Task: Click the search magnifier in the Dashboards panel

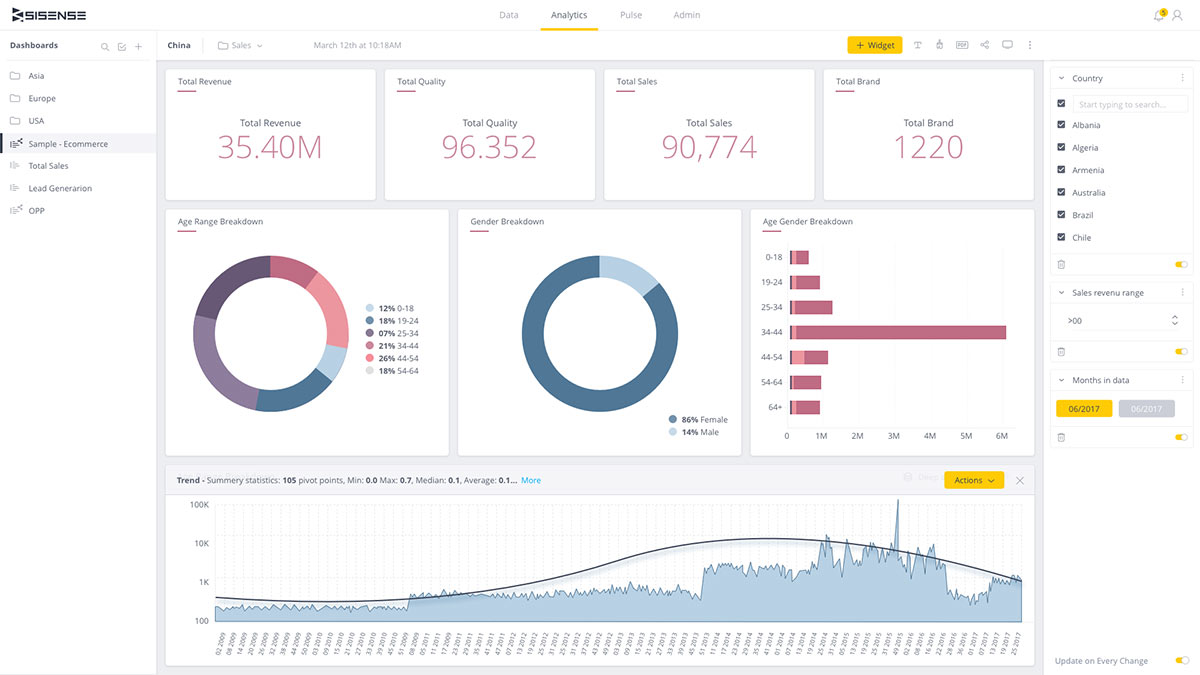Action: pos(104,45)
